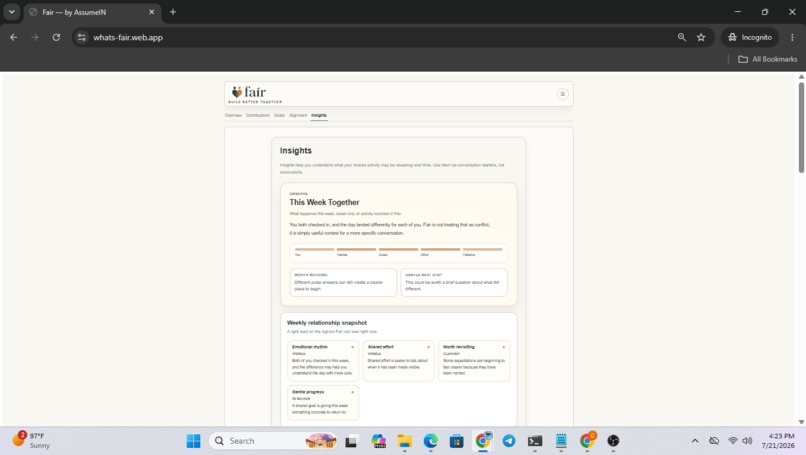Go back to the previous page

pyautogui.click(x=14, y=37)
